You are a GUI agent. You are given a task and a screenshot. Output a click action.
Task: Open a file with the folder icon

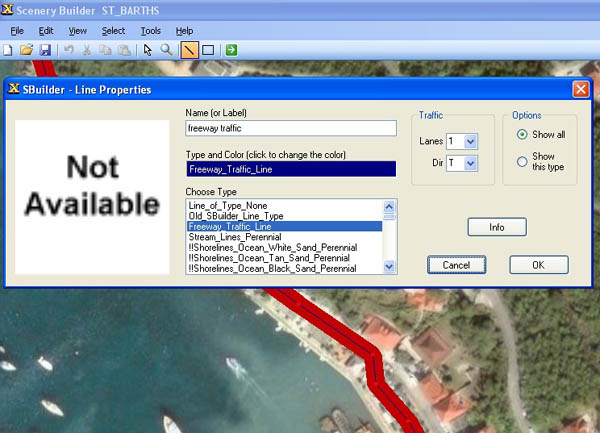click(x=26, y=50)
